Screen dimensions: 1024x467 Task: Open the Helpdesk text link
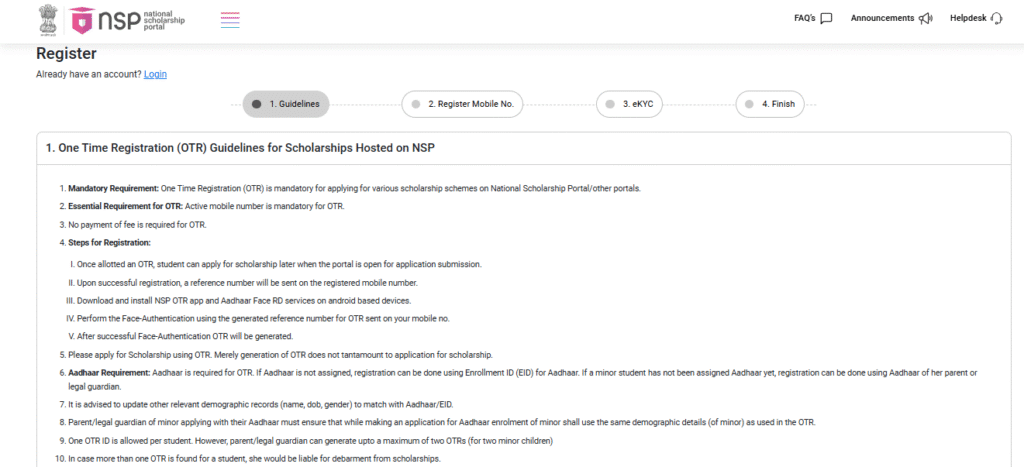tap(967, 18)
